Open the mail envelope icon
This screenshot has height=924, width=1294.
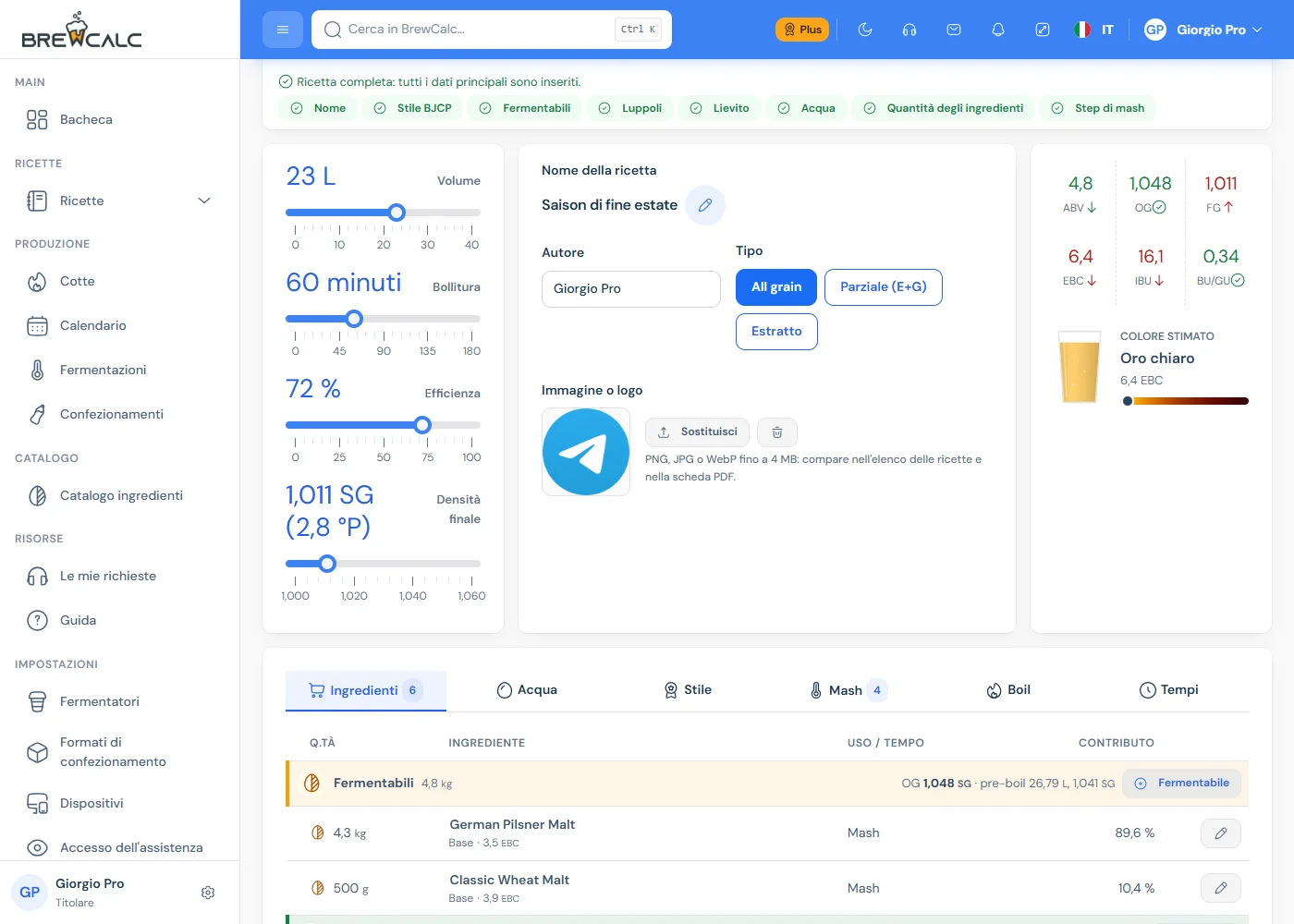(954, 30)
